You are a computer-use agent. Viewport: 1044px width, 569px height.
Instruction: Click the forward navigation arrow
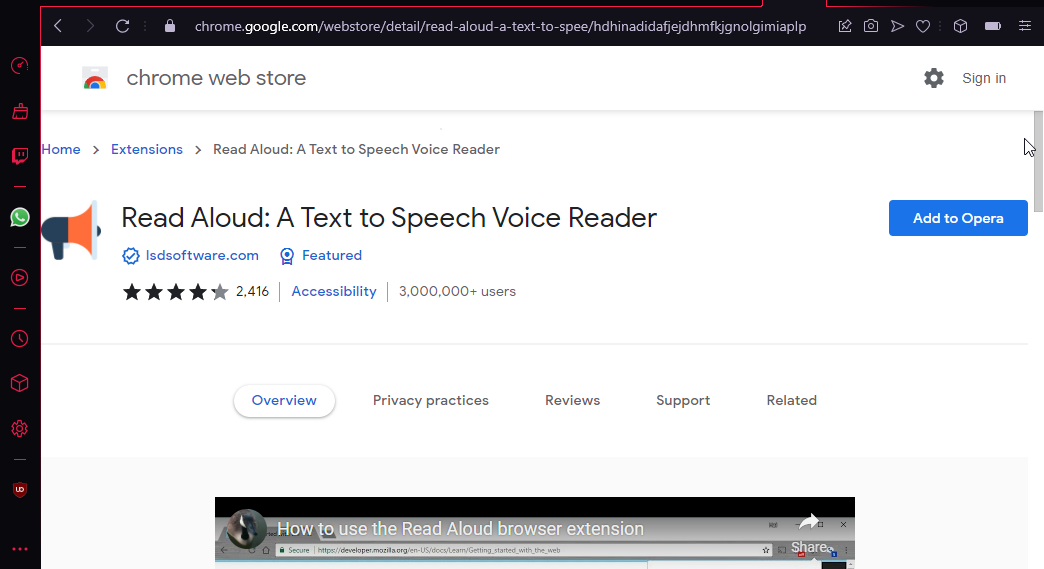click(90, 26)
